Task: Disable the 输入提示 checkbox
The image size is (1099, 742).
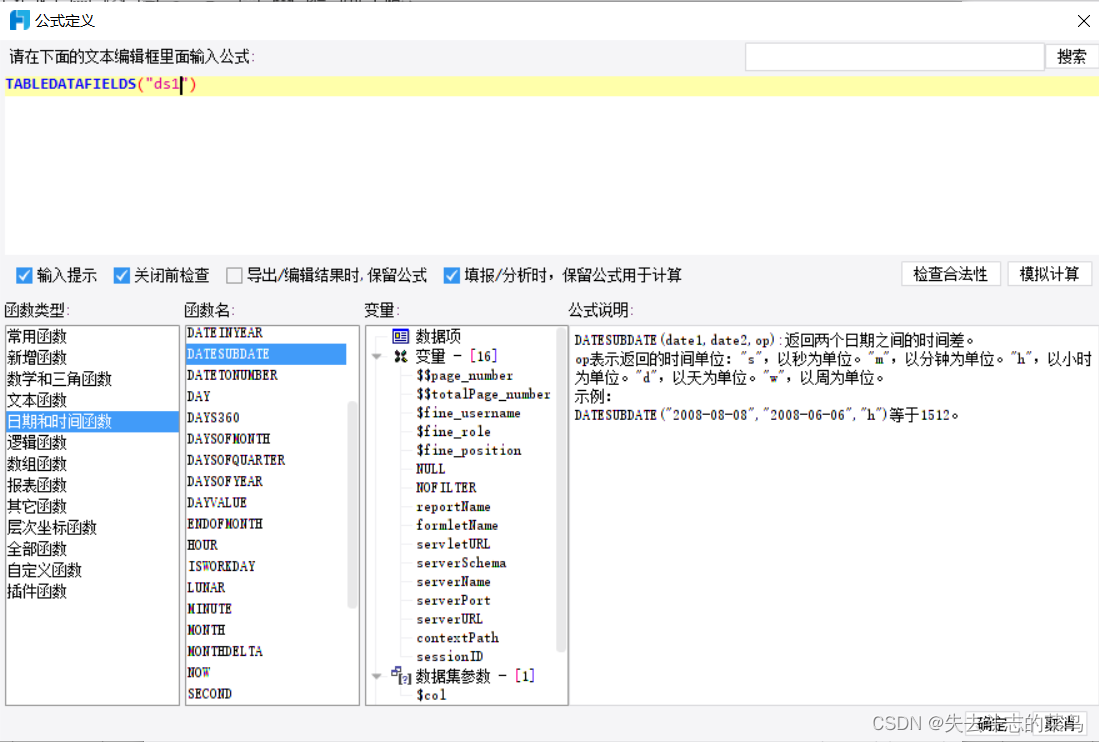Action: tap(24, 276)
